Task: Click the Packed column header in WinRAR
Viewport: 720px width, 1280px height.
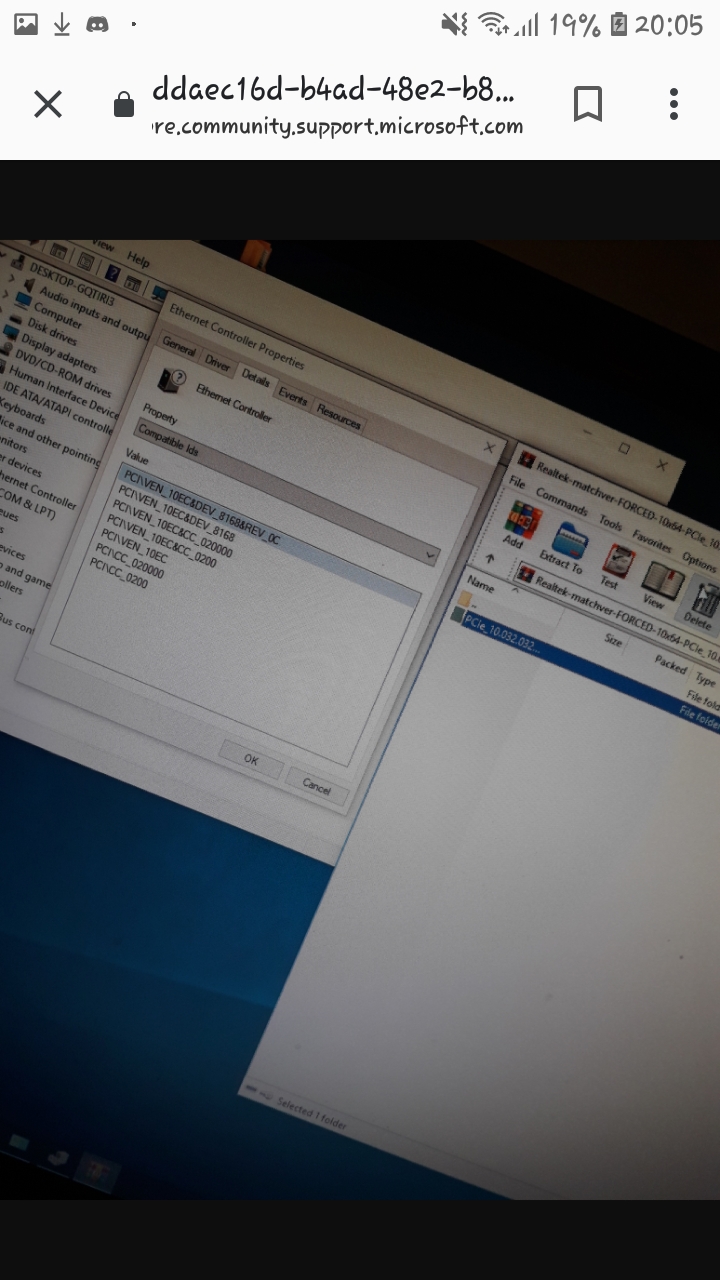Action: 670,663
